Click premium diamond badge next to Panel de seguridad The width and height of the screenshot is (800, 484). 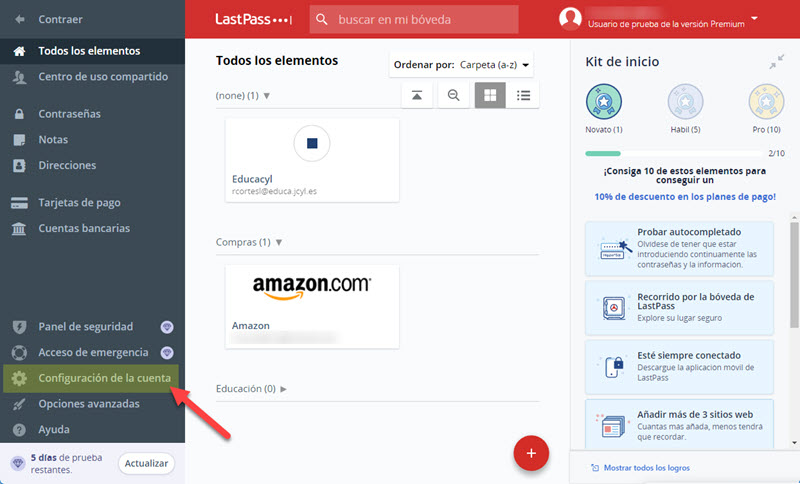(x=167, y=327)
